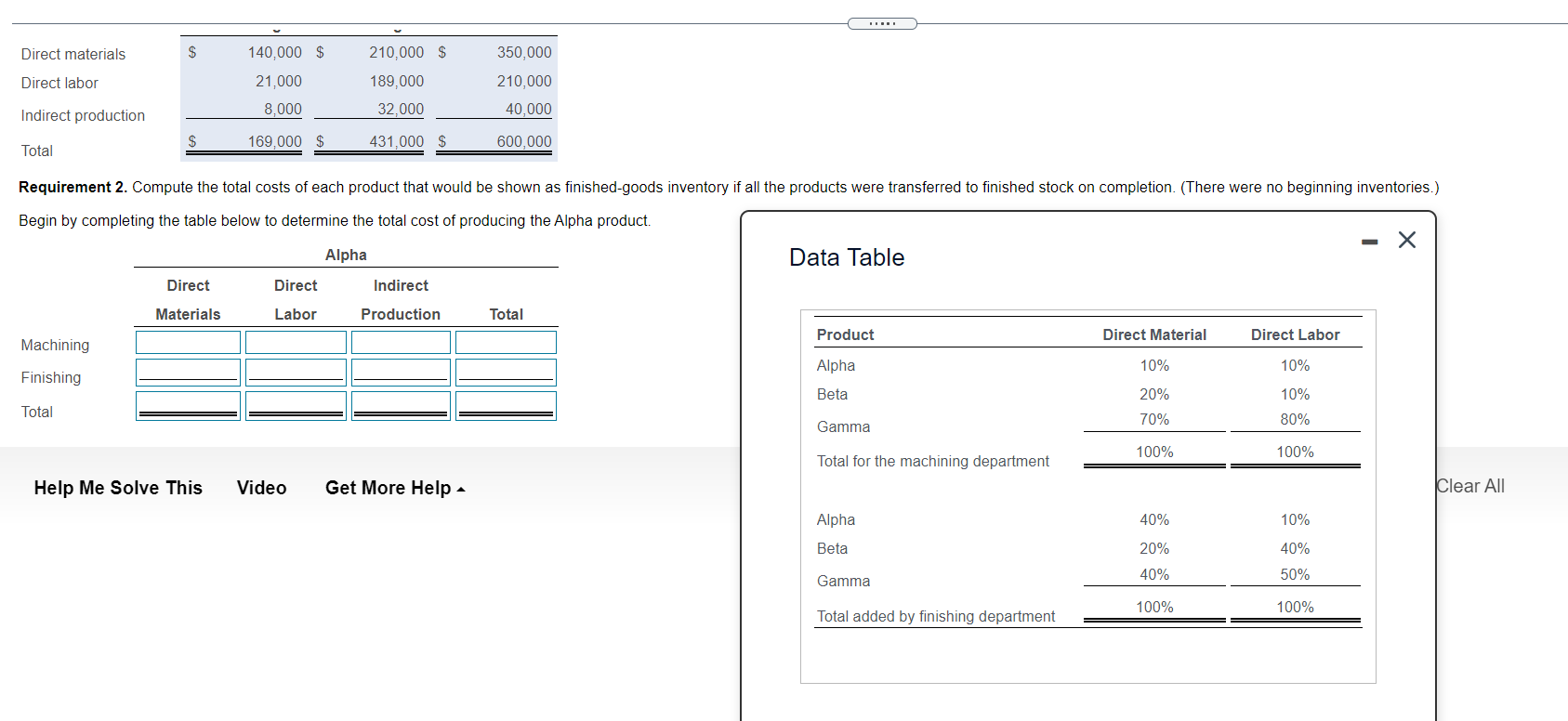Click the Alpha table title
Viewport: 1568px width, 721px height.
(346, 256)
